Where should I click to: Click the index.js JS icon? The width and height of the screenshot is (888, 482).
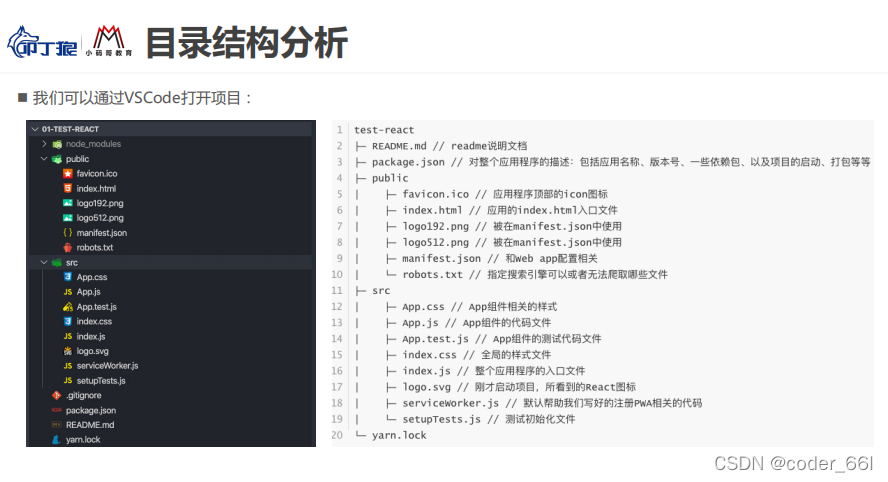(x=68, y=336)
